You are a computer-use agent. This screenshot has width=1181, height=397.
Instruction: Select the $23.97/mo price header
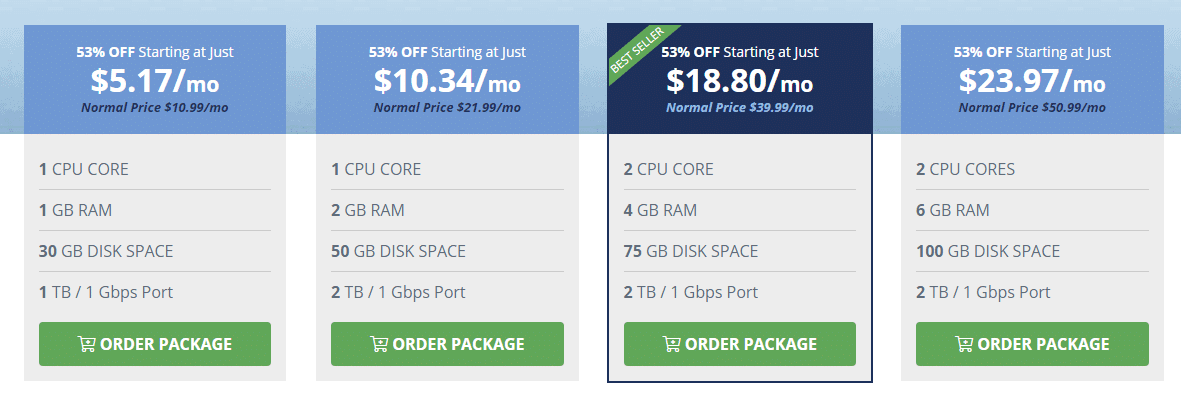pos(1033,80)
